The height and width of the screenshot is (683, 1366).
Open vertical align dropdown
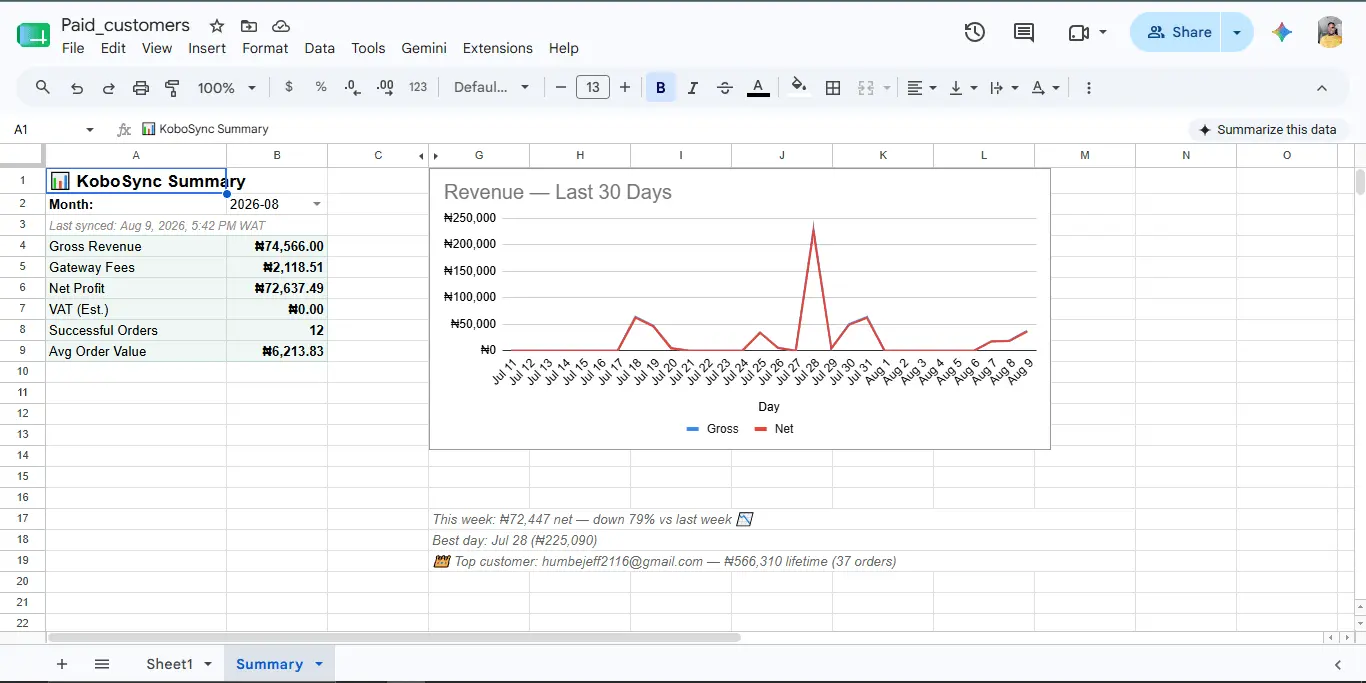pos(962,88)
